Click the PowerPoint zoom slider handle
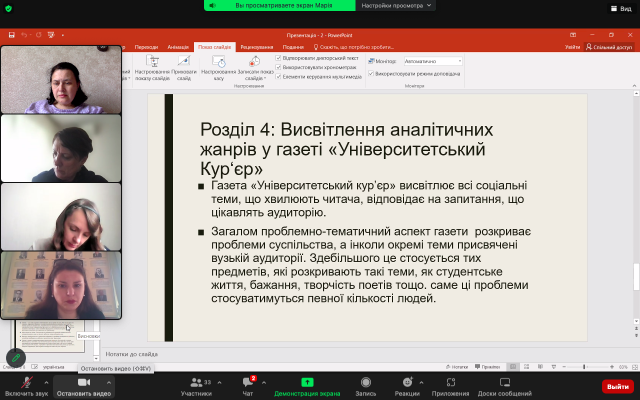 [x=584, y=367]
